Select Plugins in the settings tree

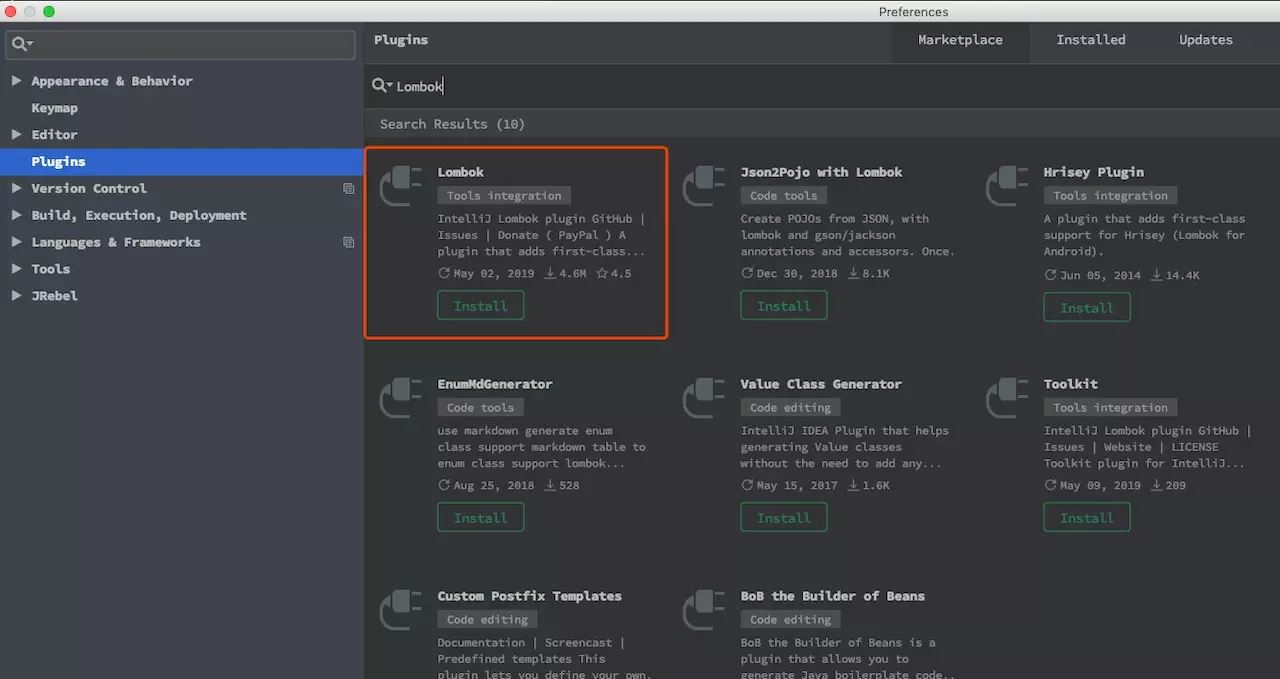pos(181,161)
